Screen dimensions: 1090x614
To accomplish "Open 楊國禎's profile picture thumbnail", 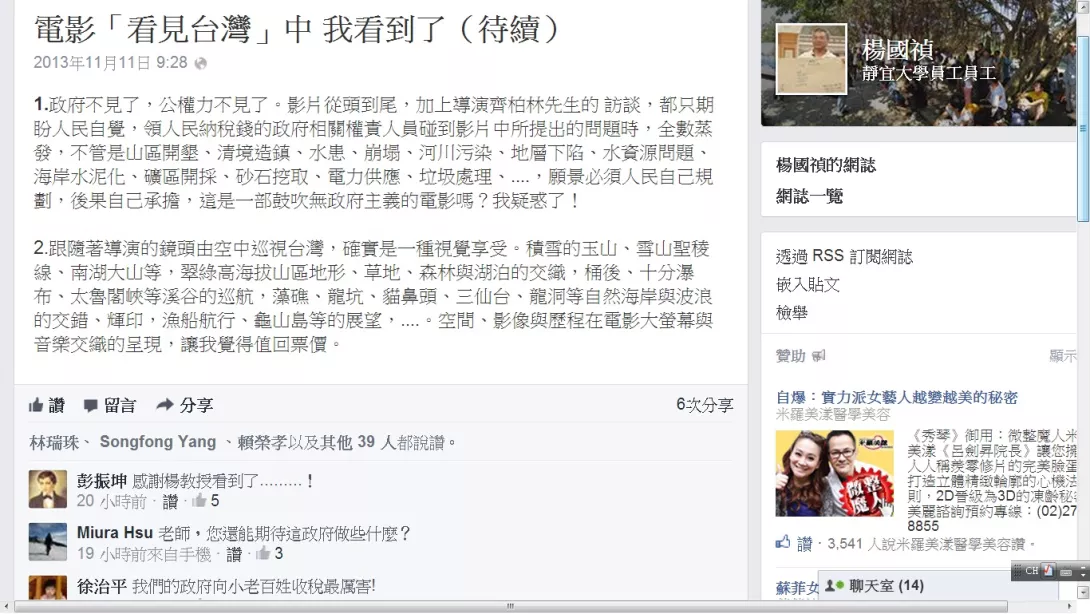I will tap(811, 58).
